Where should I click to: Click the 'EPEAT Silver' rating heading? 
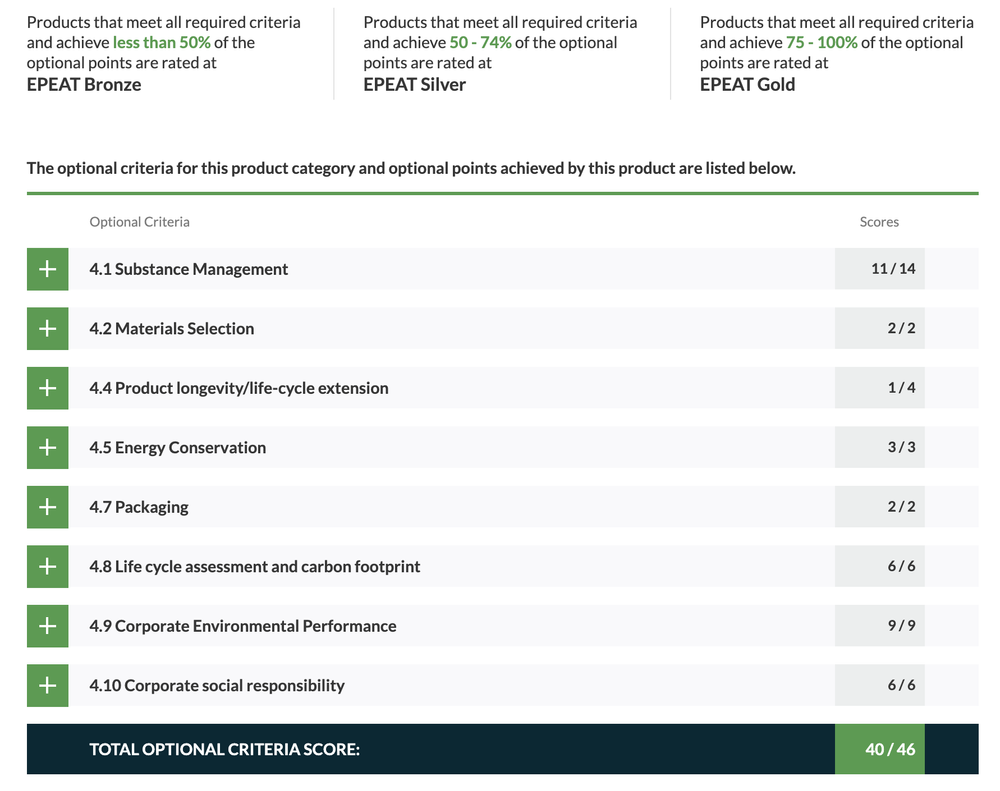(415, 85)
